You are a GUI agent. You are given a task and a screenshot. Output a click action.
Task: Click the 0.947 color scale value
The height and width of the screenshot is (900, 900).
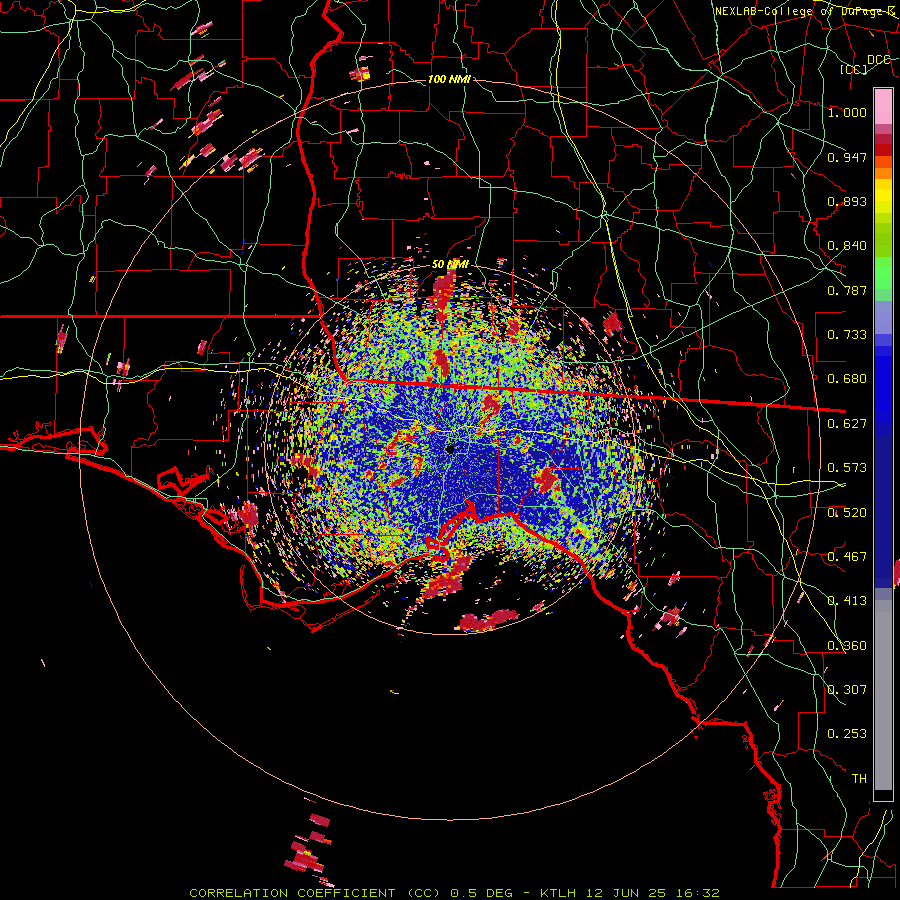(847, 157)
